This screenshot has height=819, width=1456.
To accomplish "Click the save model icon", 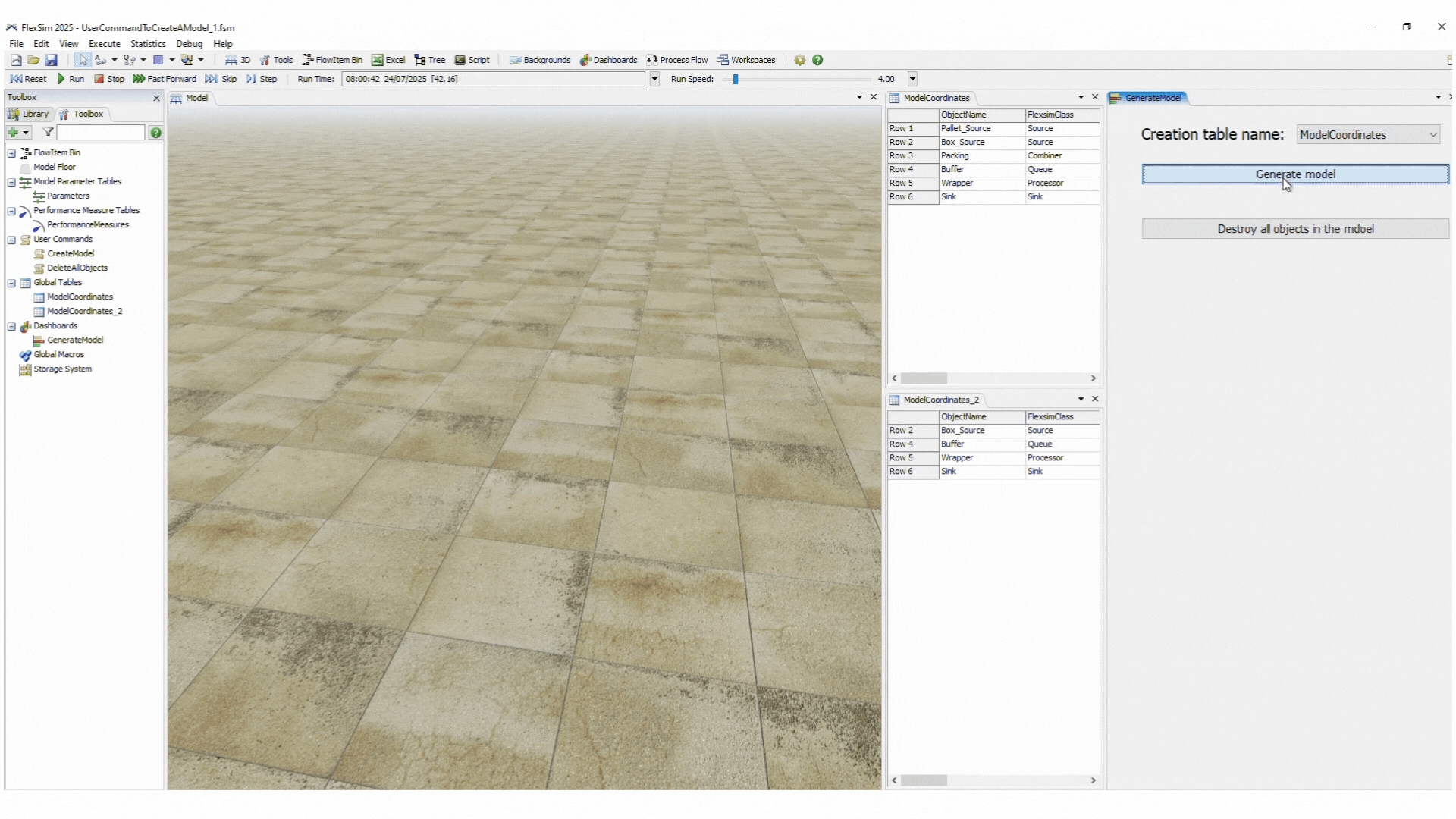I will point(51,60).
